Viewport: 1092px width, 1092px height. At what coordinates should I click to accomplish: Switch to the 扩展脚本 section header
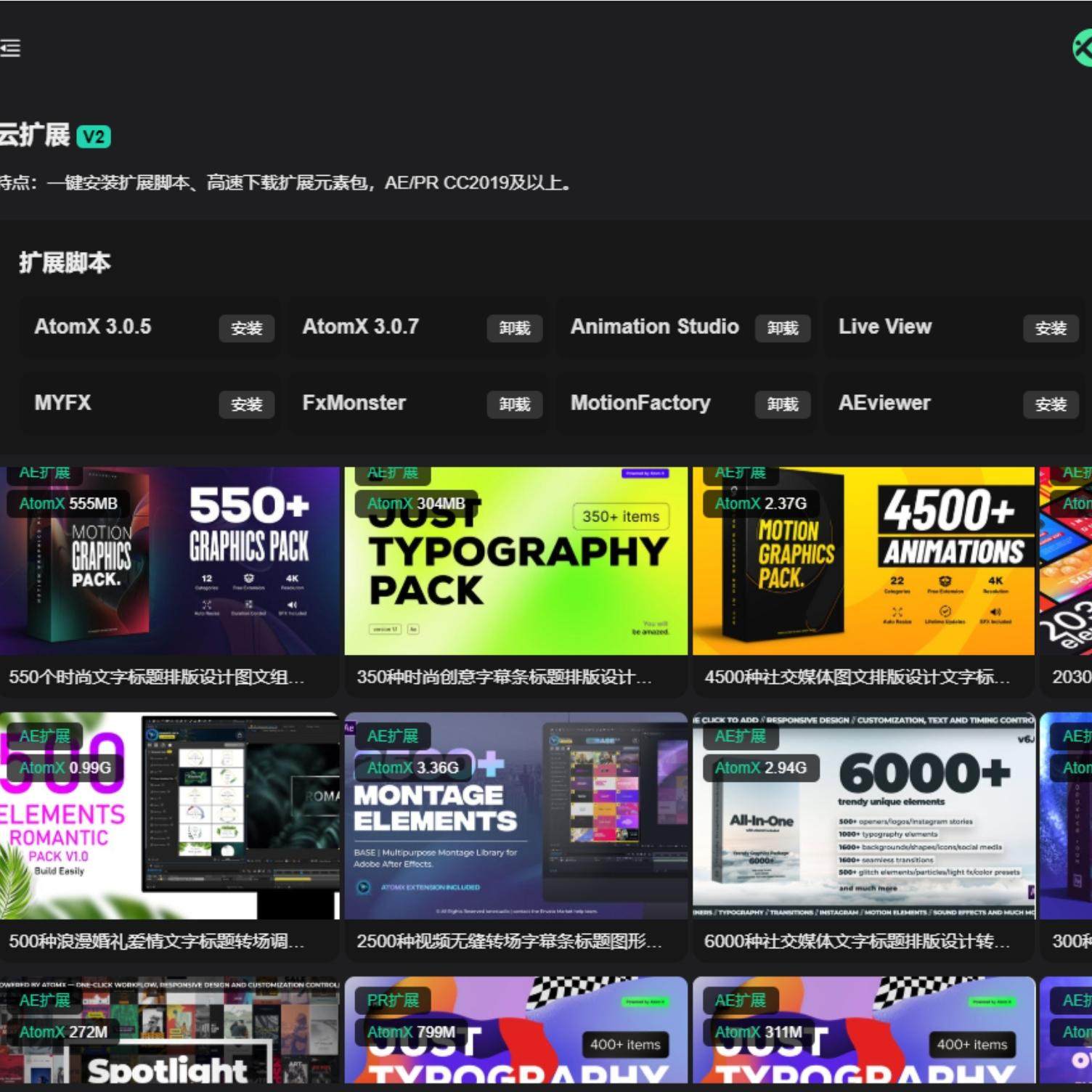pos(64,261)
